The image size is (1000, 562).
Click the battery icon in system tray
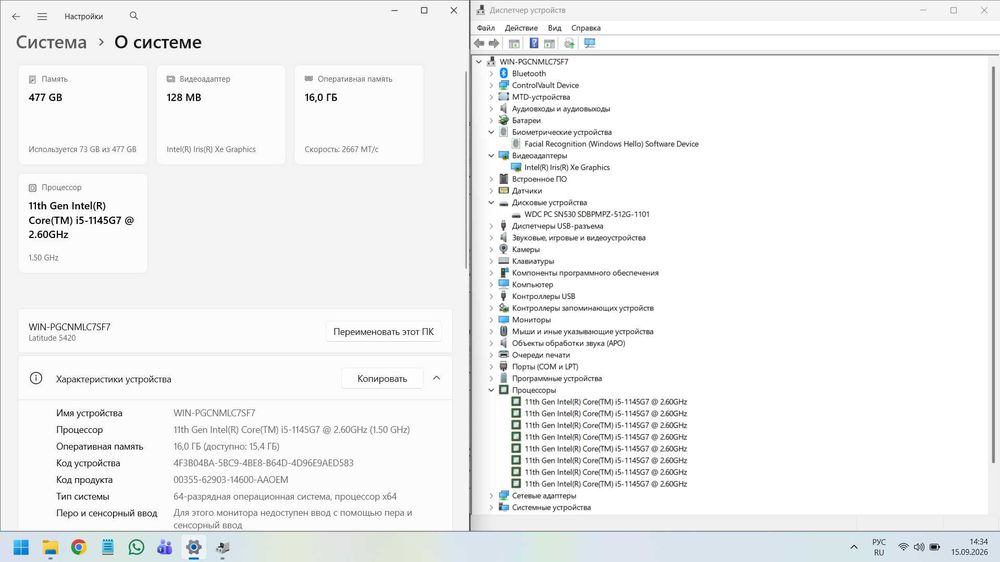pos(935,547)
